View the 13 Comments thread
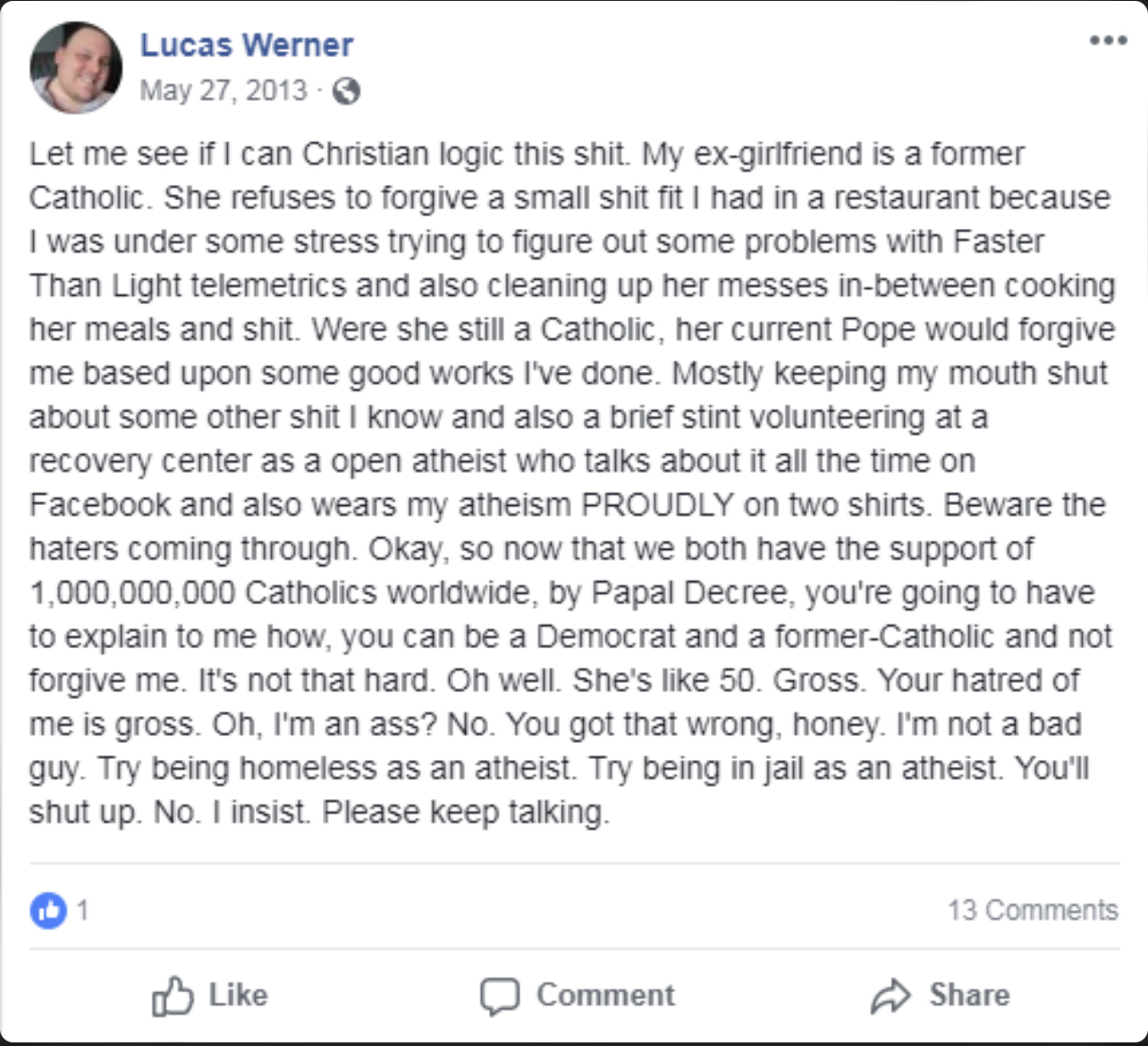Viewport: 1148px width, 1046px height. (1033, 910)
